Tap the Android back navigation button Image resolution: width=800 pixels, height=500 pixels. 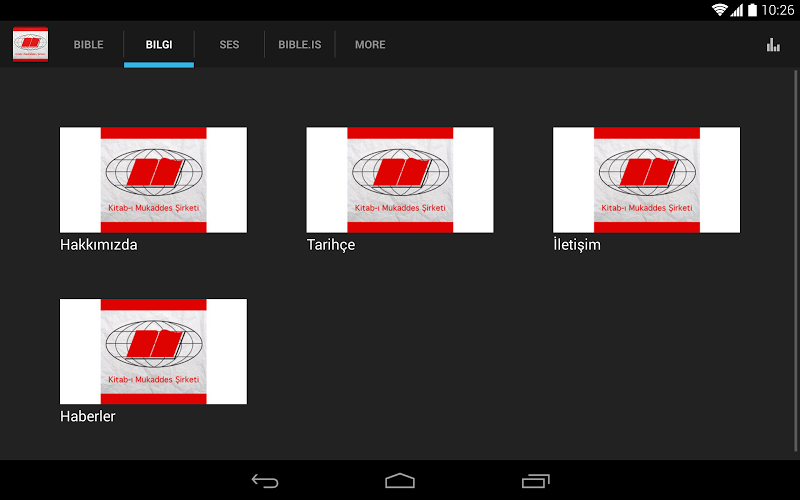(x=265, y=481)
